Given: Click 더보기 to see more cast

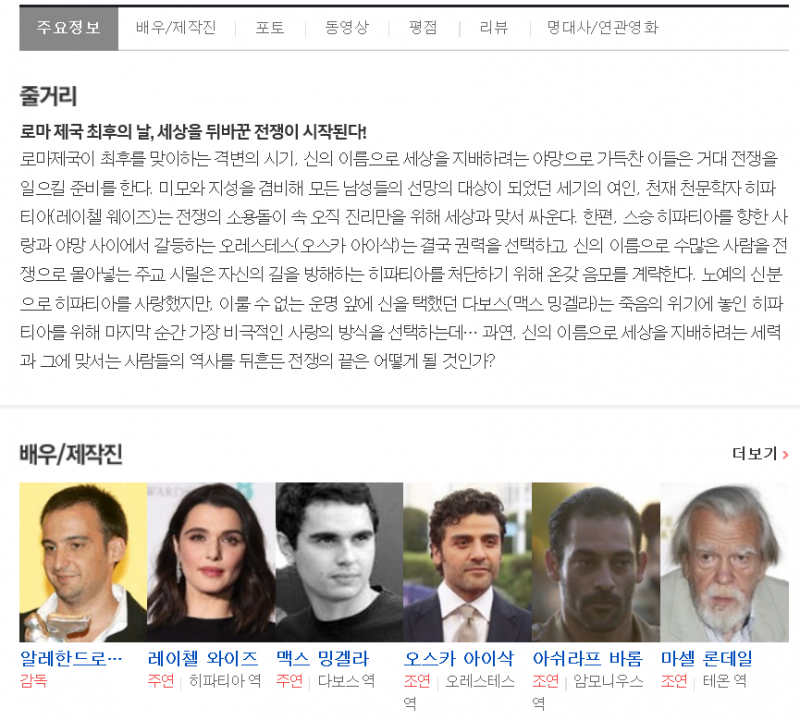Looking at the screenshot, I should [x=760, y=454].
